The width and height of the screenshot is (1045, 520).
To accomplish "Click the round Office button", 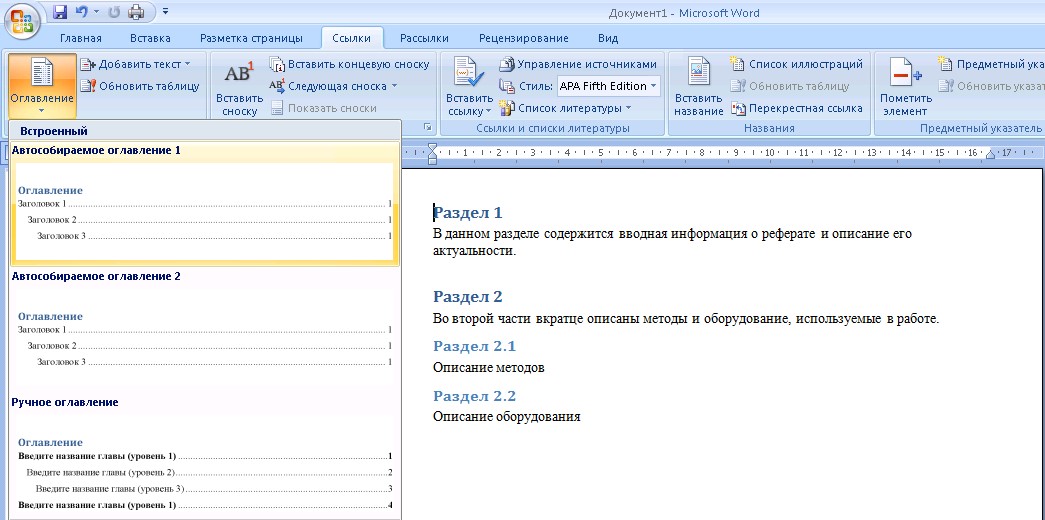I will [22, 20].
